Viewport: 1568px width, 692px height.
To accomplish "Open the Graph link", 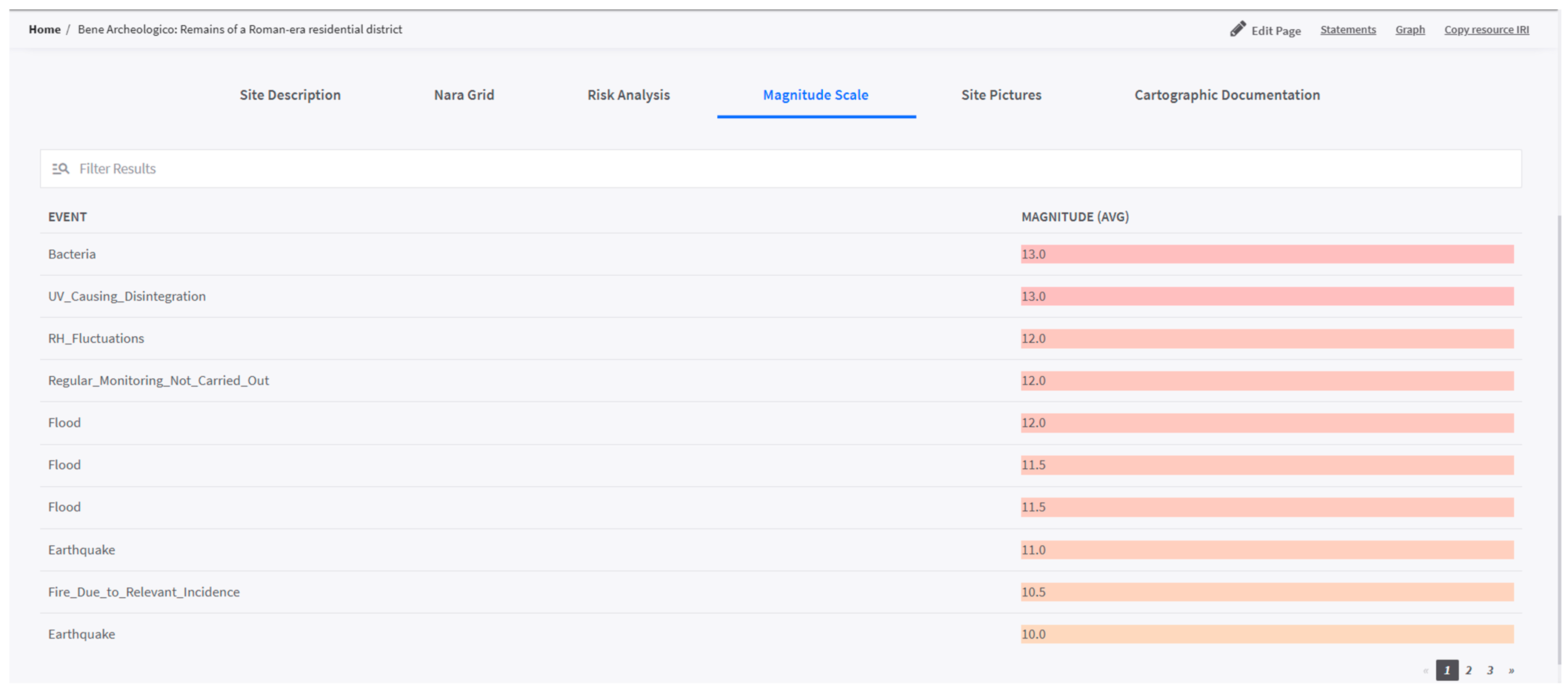I will coord(1410,29).
